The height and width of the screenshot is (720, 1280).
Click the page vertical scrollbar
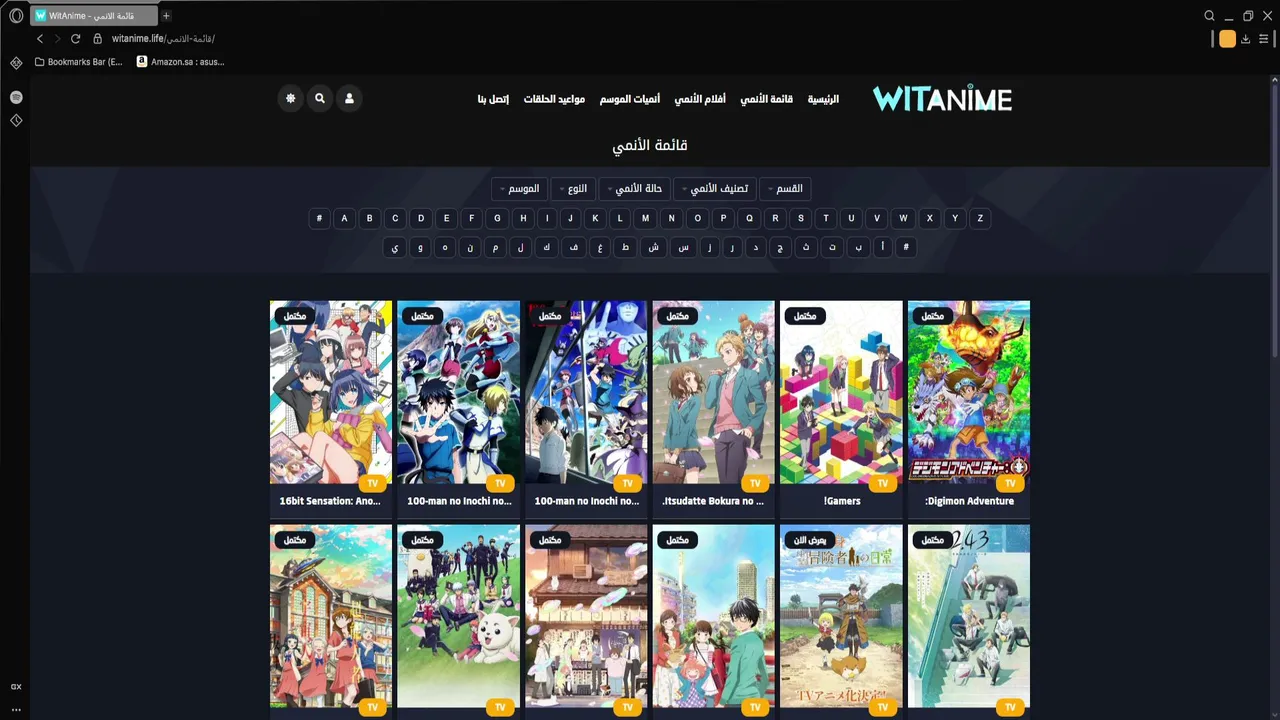1274,220
